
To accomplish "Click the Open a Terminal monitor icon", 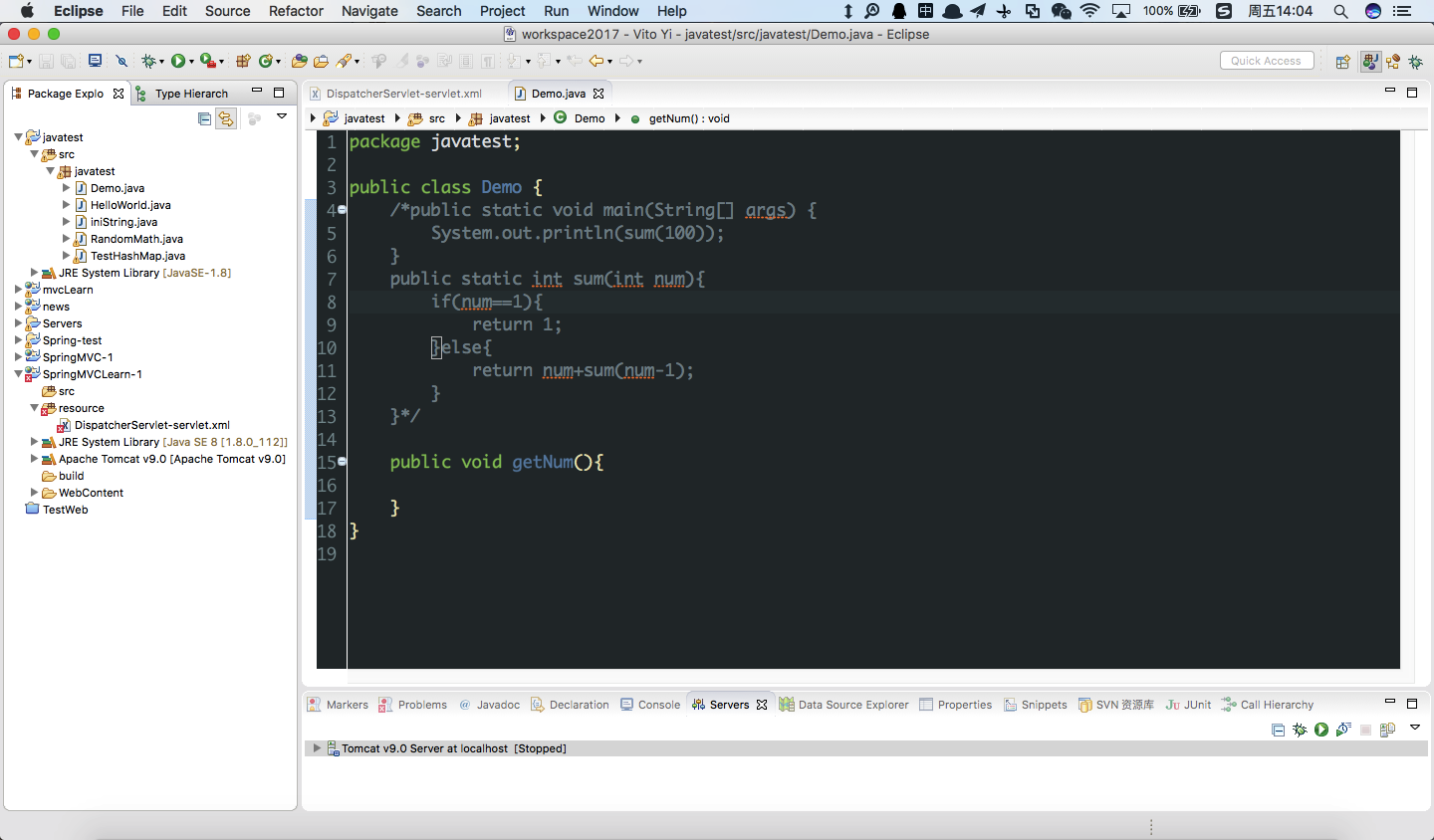I will coord(95,61).
